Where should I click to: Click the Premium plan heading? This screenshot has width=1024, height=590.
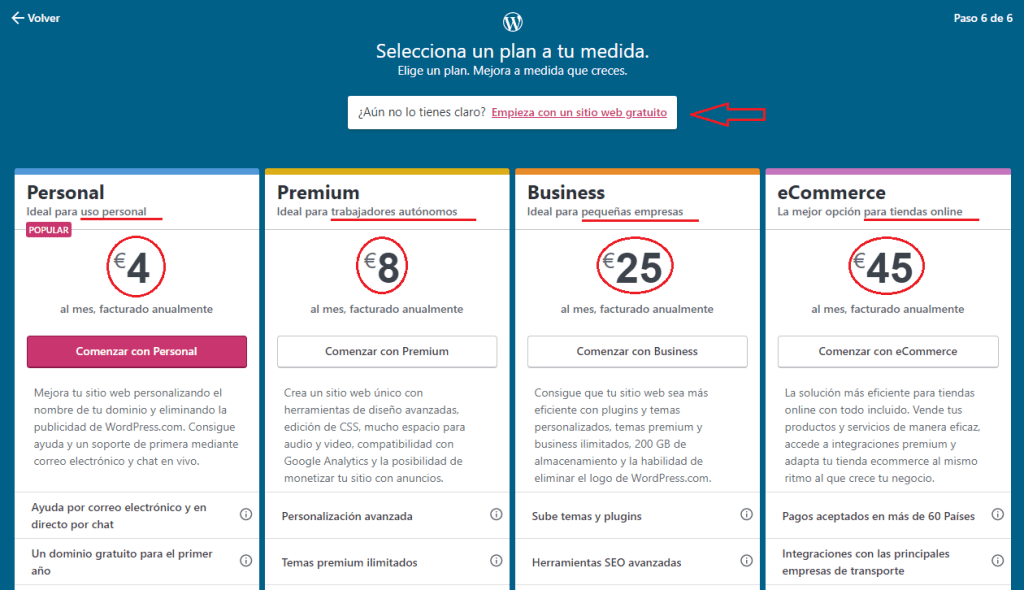318,192
